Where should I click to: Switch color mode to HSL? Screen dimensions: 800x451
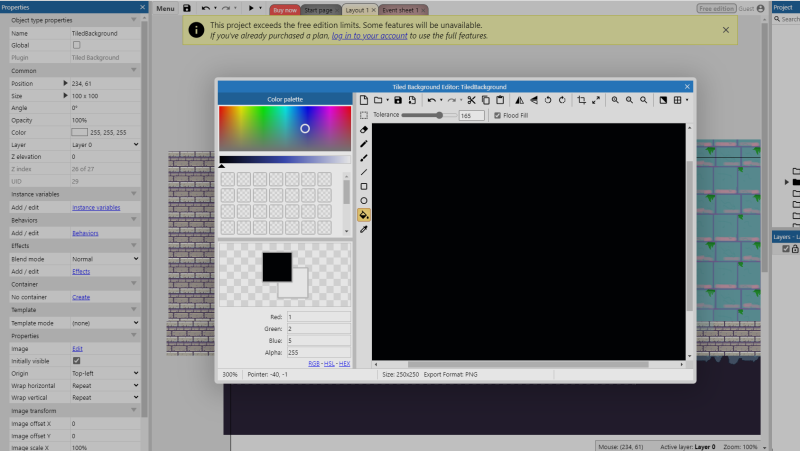click(329, 364)
